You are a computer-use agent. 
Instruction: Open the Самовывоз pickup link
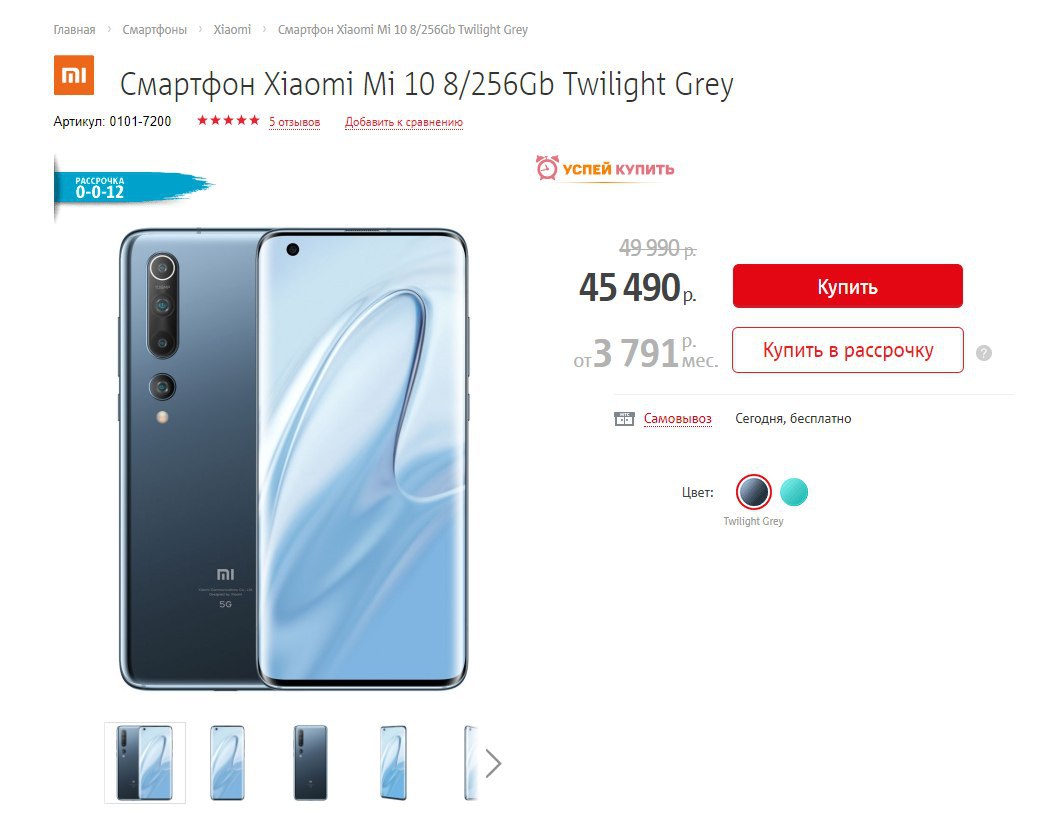point(678,419)
